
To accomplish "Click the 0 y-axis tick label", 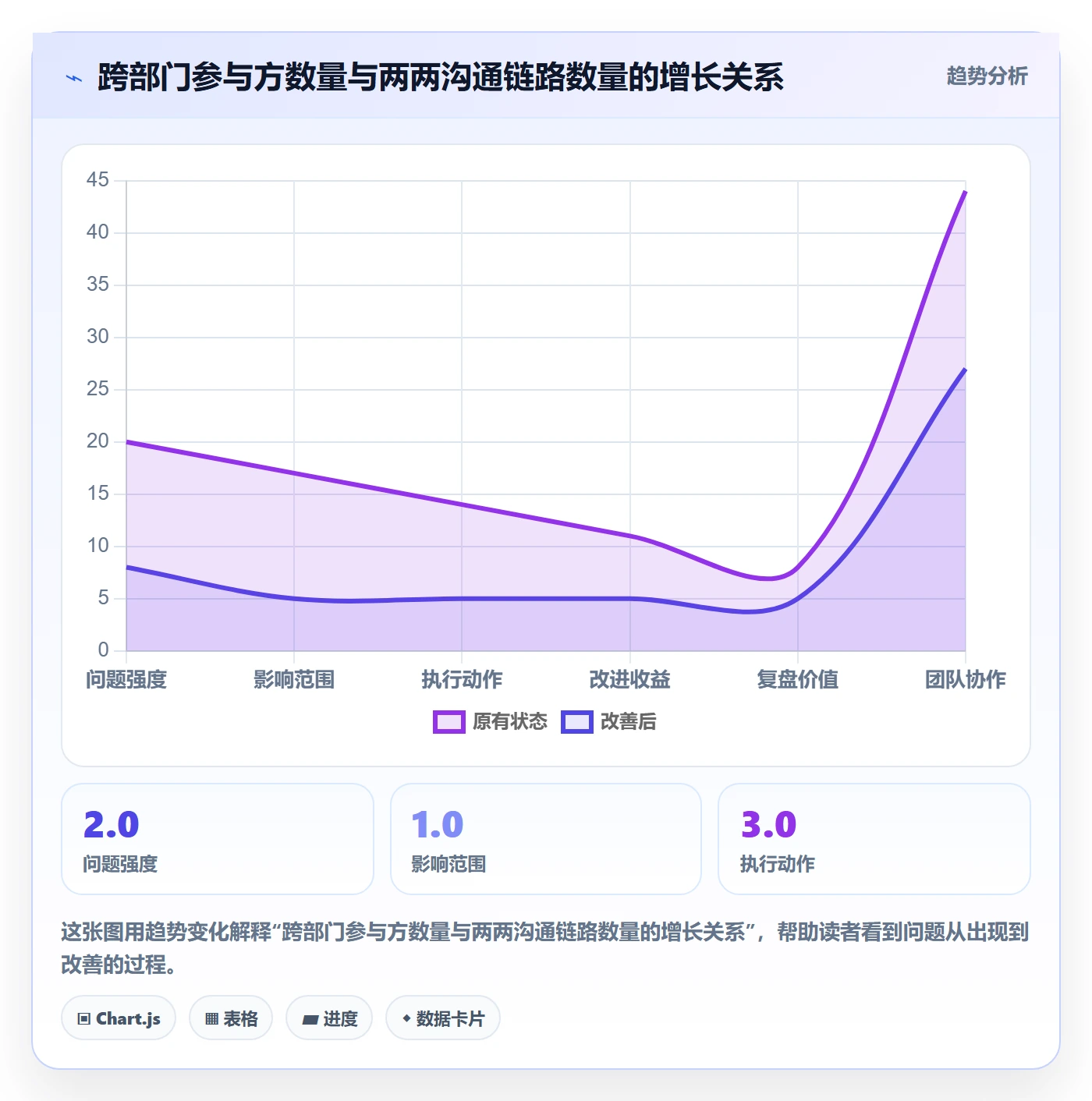I will 103,650.
